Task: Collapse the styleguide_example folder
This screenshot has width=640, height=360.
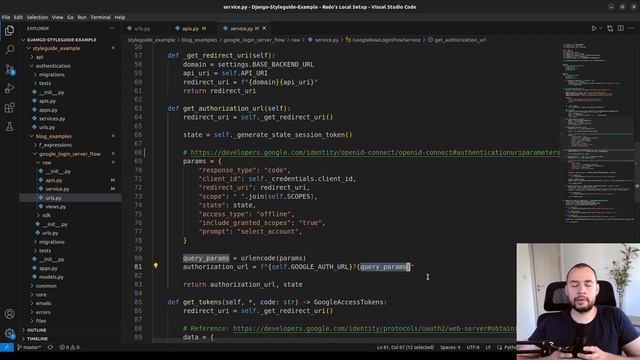Action: click(x=56, y=48)
